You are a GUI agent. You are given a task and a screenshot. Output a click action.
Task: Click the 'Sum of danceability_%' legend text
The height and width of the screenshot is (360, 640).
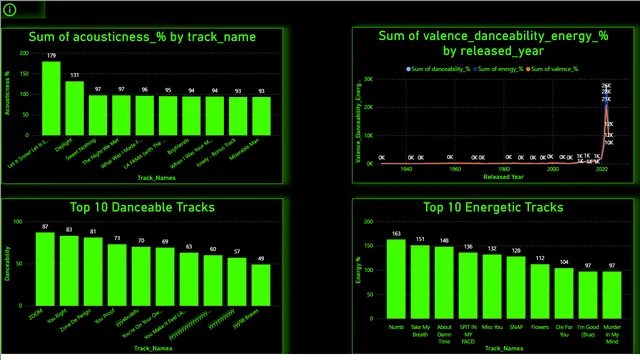[x=441, y=69]
